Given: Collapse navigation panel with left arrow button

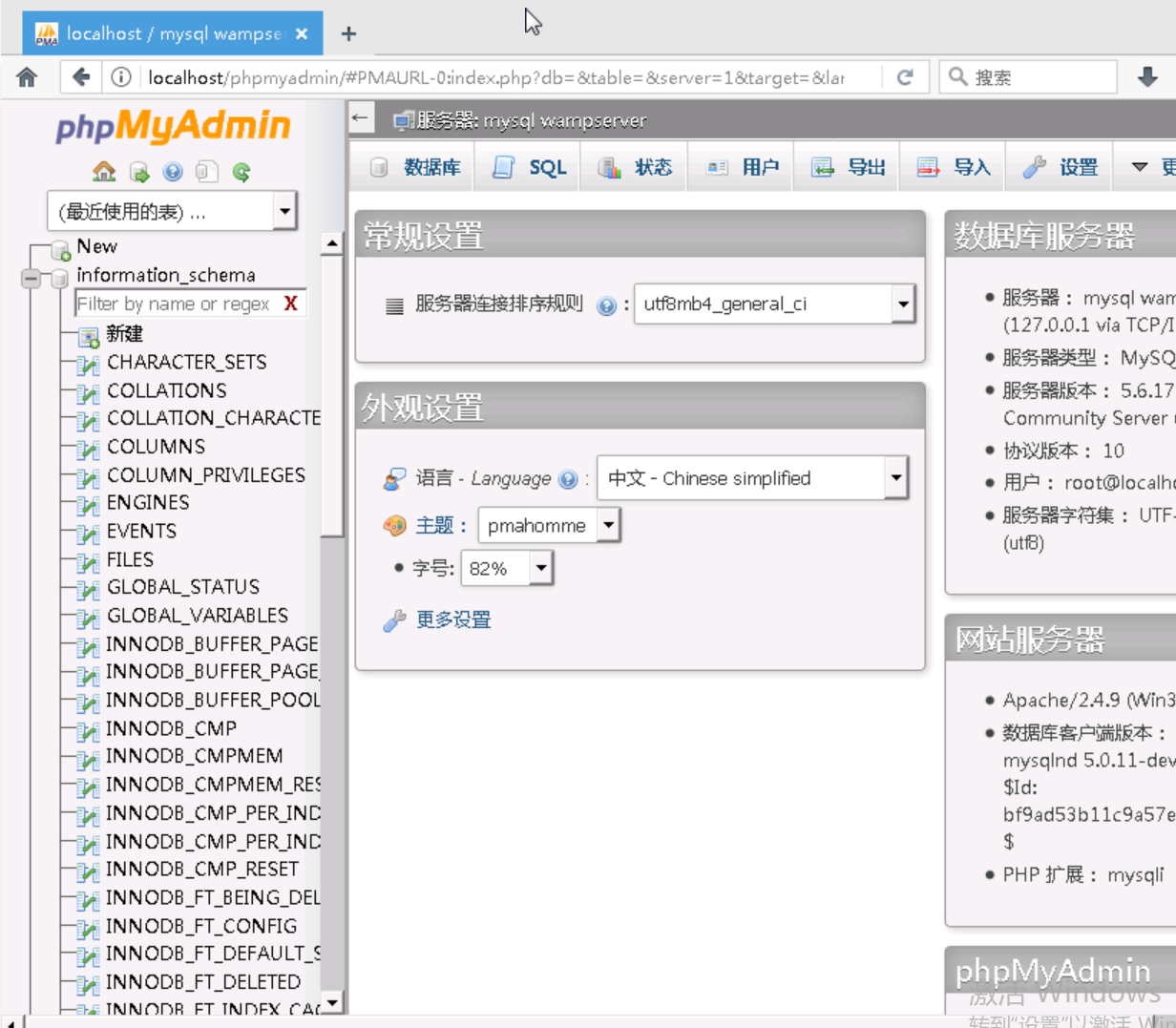Looking at the screenshot, I should coord(360,118).
